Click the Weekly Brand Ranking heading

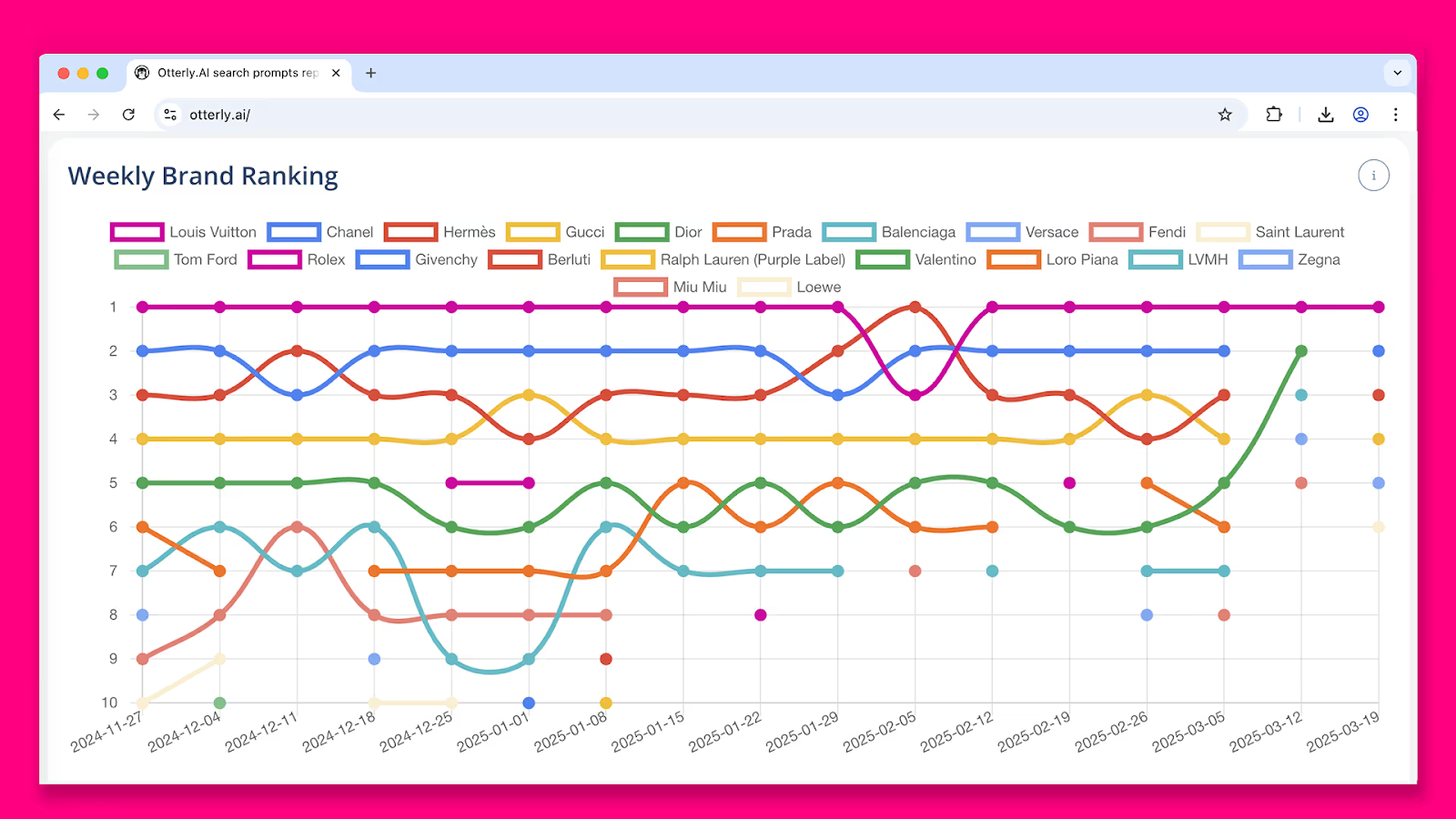click(203, 176)
